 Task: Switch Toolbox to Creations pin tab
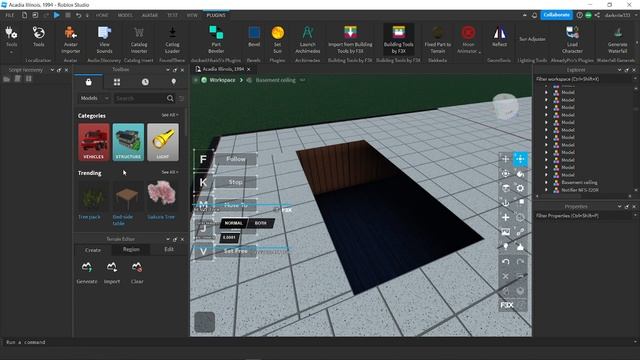pos(173,82)
